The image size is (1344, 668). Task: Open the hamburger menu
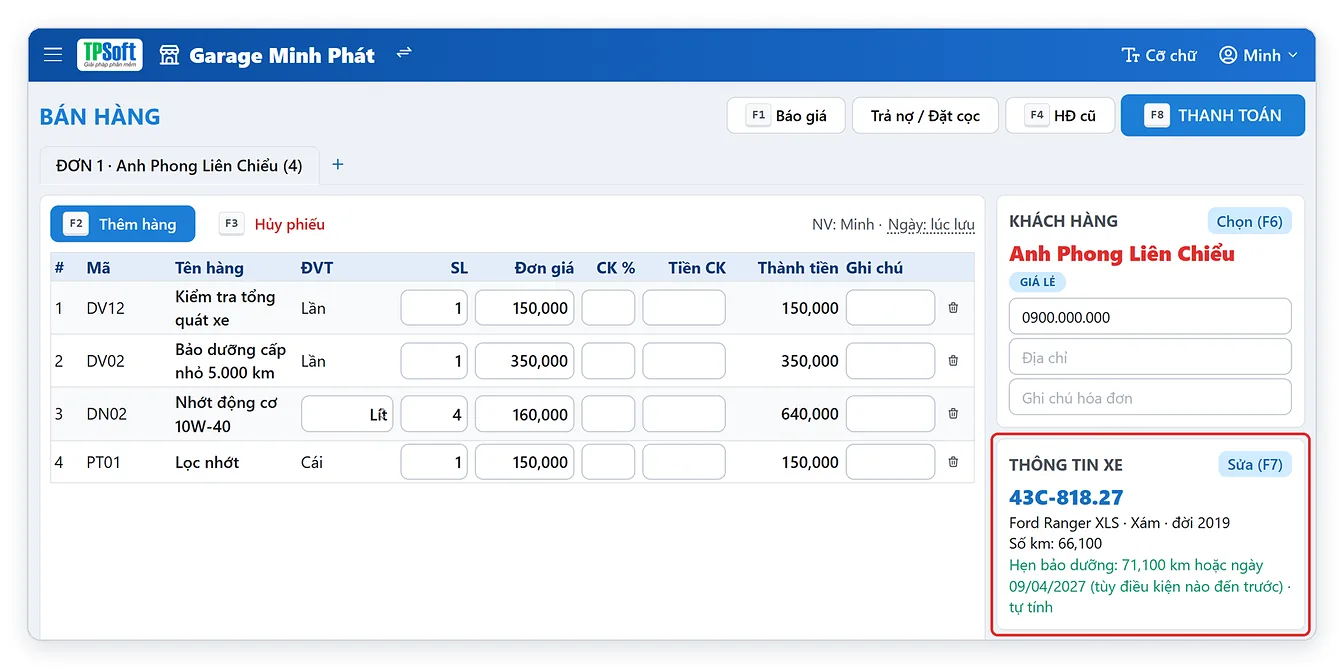(53, 55)
